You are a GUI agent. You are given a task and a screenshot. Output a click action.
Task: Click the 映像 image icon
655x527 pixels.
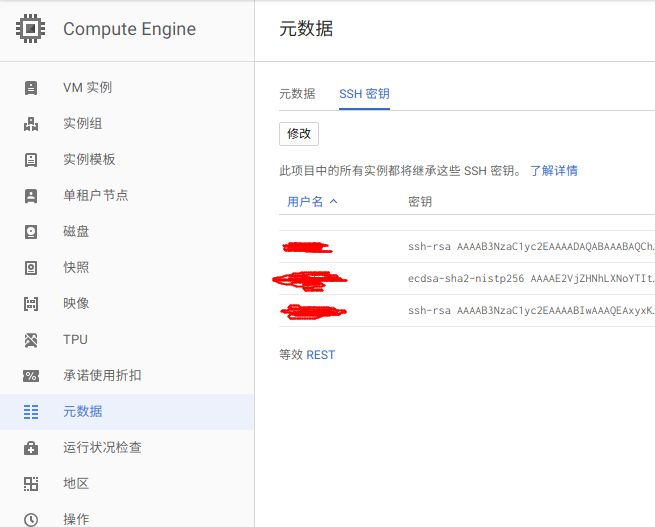click(x=31, y=304)
